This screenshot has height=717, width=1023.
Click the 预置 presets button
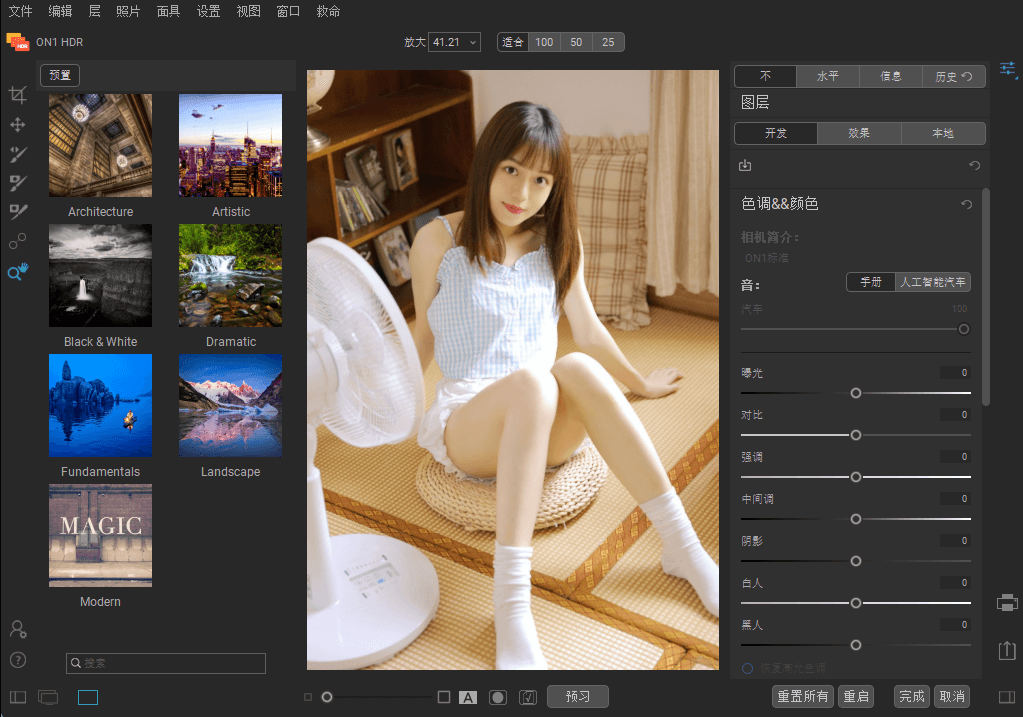pyautogui.click(x=60, y=75)
